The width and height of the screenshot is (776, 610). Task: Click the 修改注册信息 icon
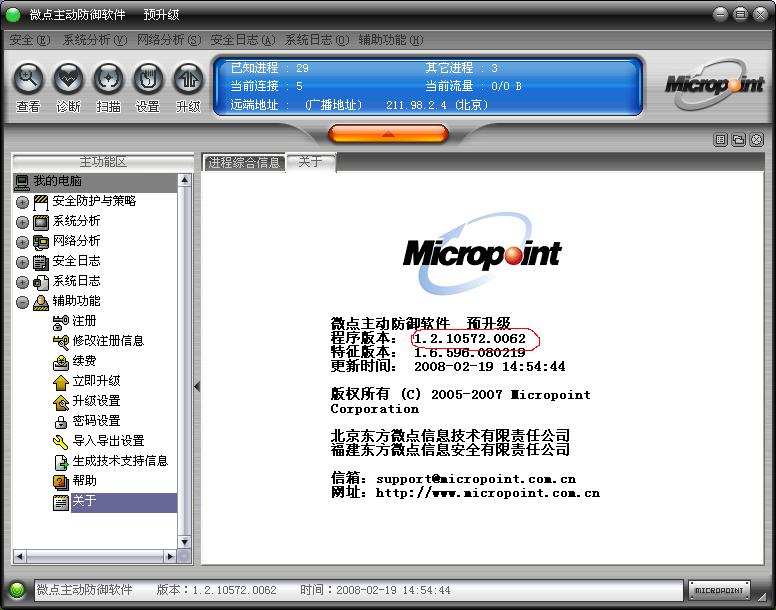[60, 342]
